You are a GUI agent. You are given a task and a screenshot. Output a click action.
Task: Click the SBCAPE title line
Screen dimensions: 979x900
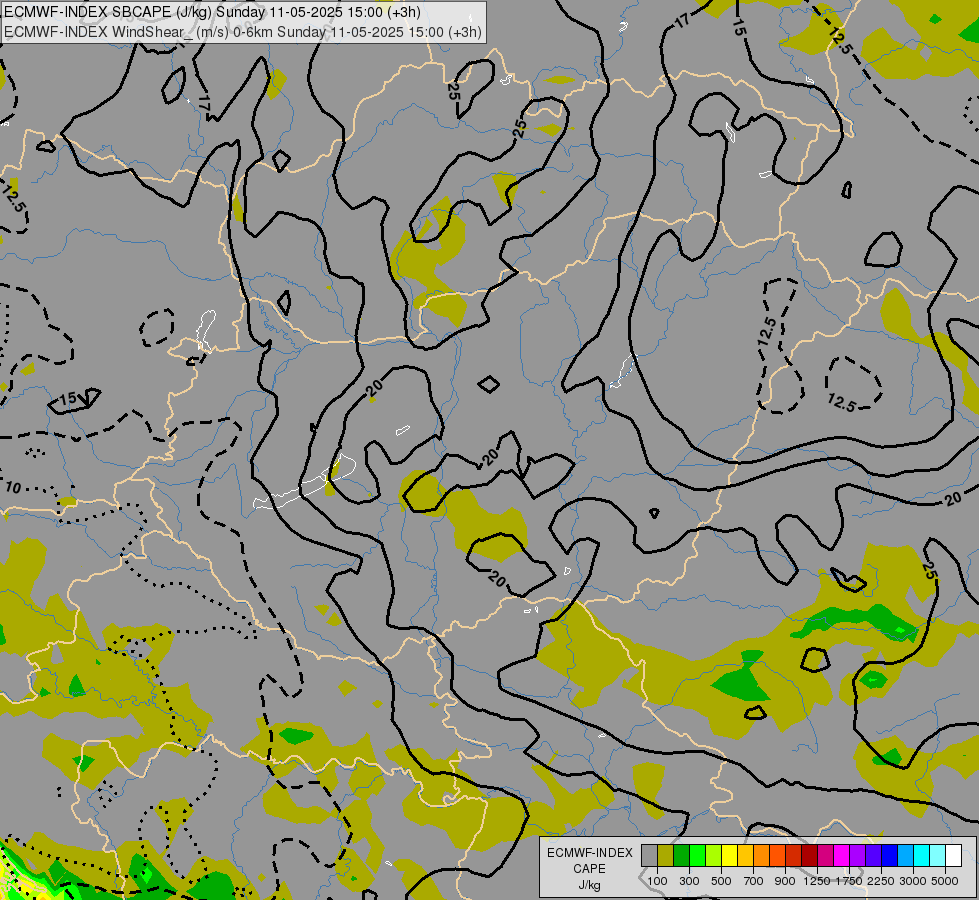(212, 12)
